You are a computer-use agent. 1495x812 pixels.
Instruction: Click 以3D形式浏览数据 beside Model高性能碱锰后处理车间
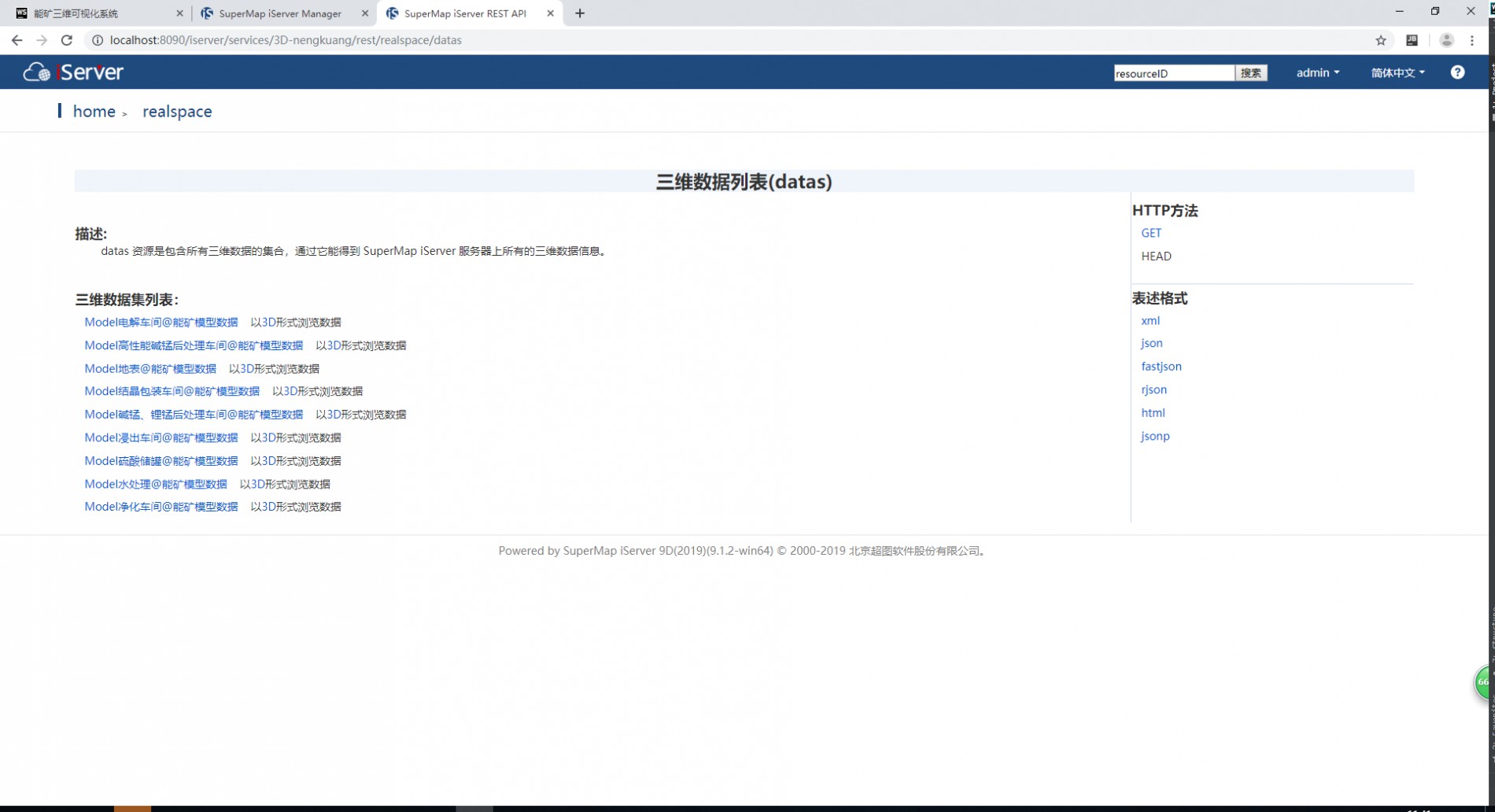[x=361, y=345]
